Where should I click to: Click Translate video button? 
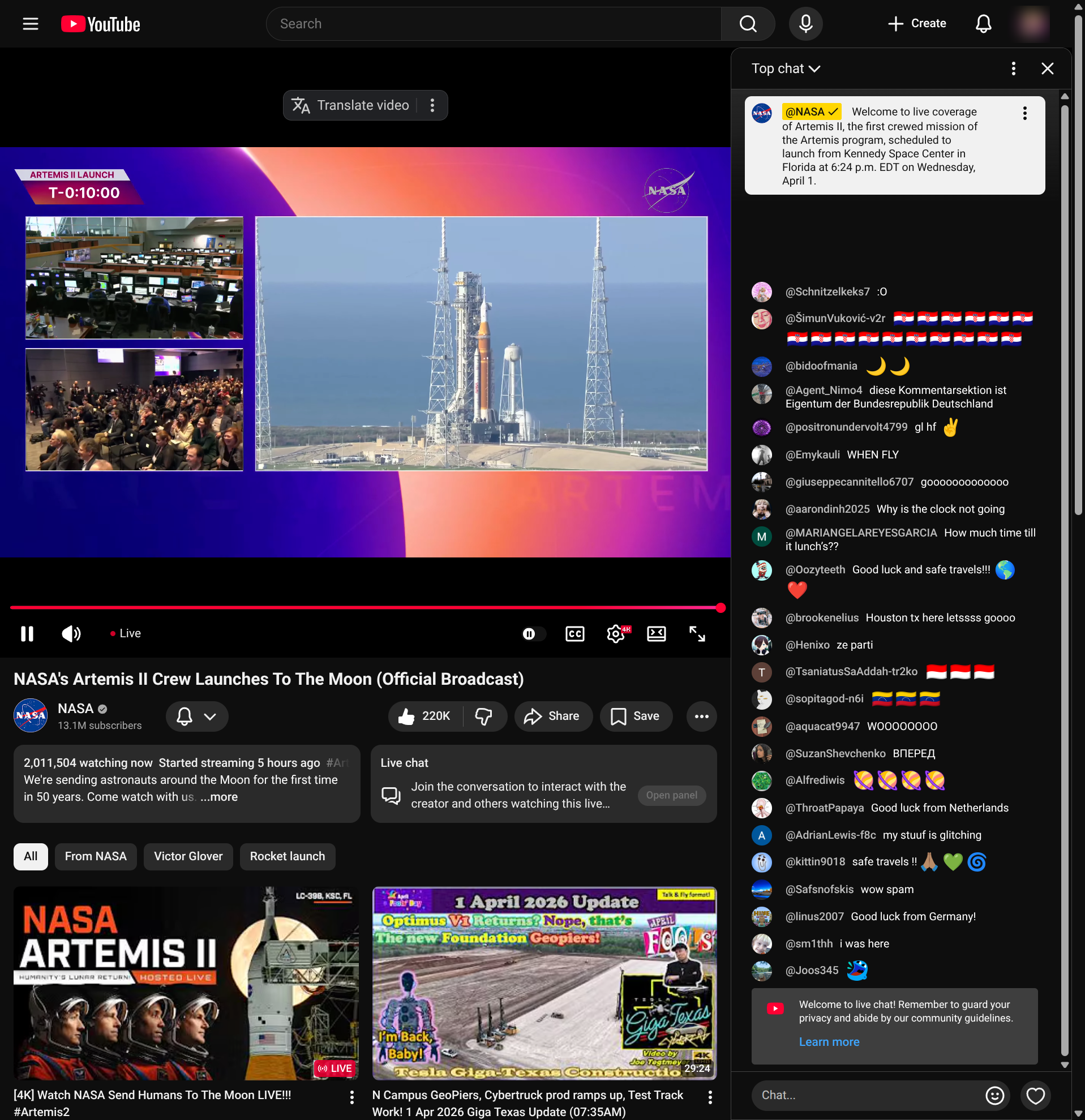[x=350, y=105]
